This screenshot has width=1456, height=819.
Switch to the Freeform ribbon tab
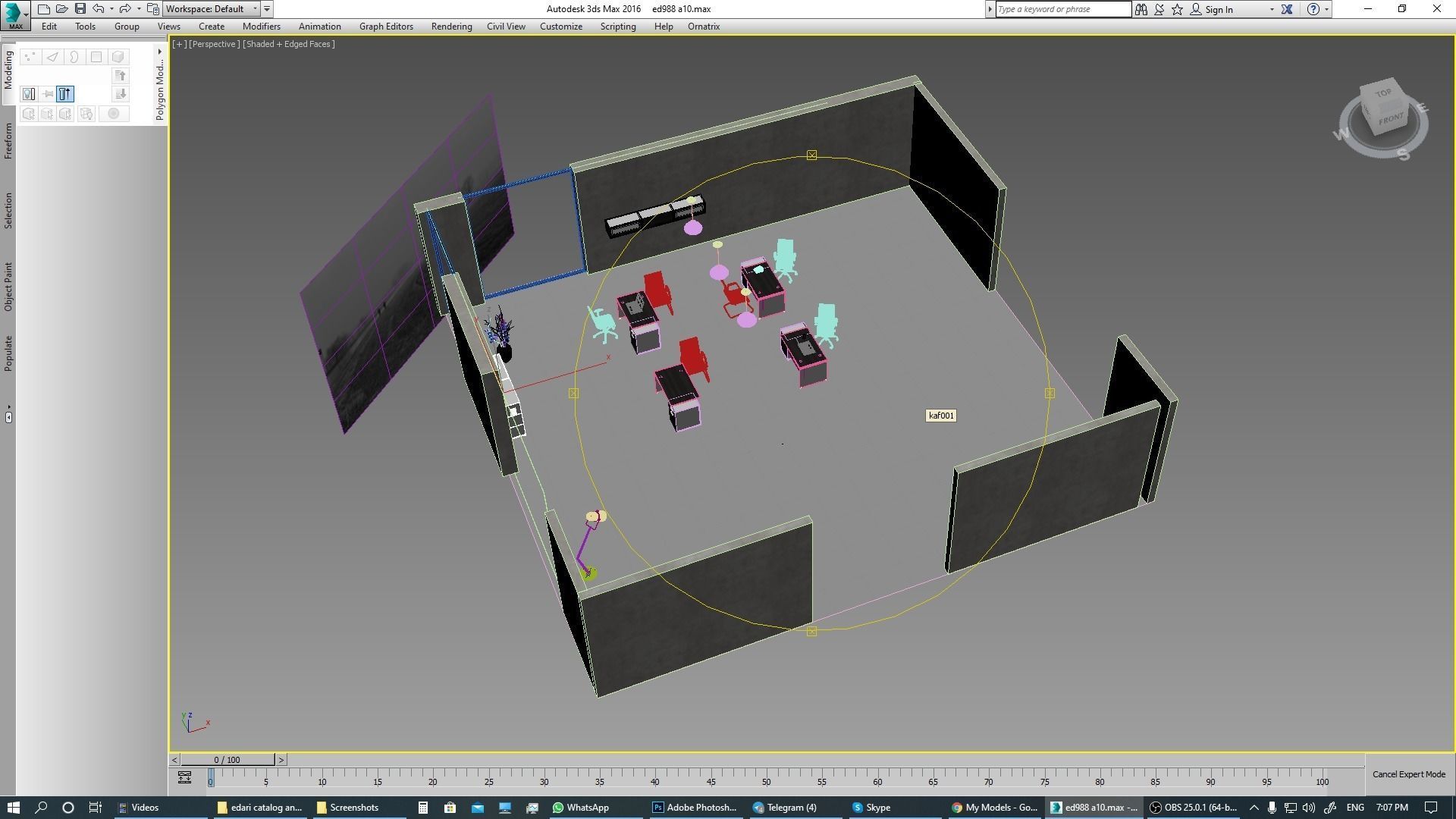[x=8, y=141]
